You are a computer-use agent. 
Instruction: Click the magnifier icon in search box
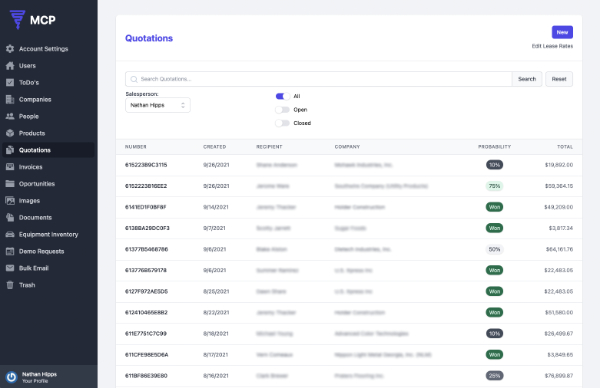[x=134, y=79]
